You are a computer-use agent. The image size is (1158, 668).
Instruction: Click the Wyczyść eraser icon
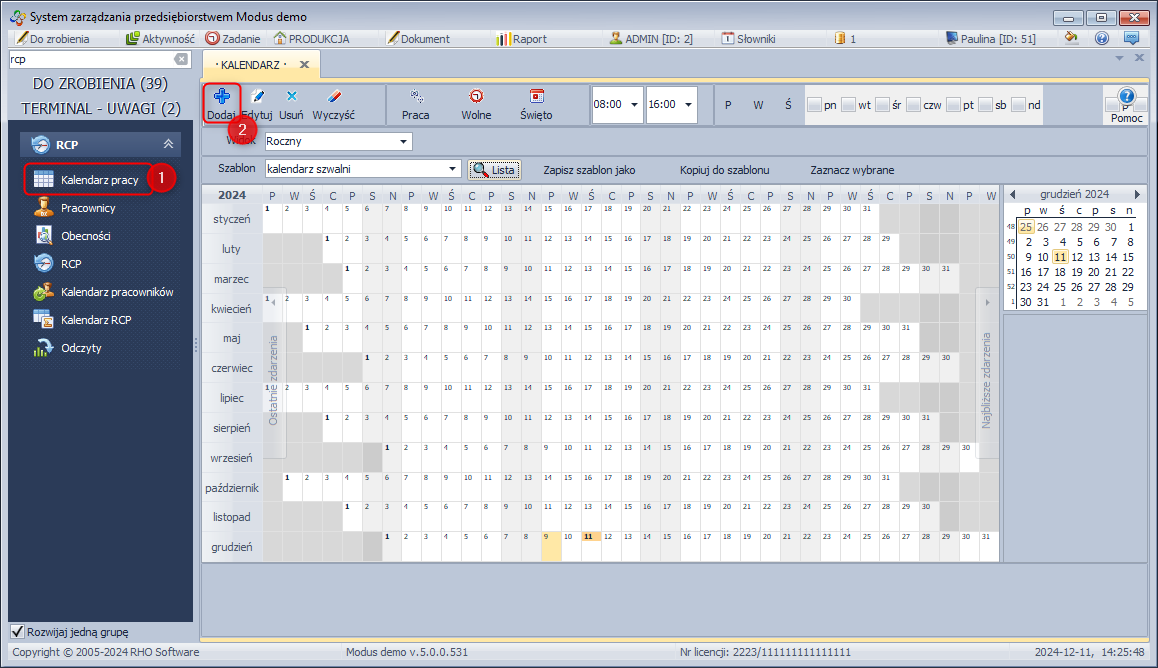(x=334, y=97)
